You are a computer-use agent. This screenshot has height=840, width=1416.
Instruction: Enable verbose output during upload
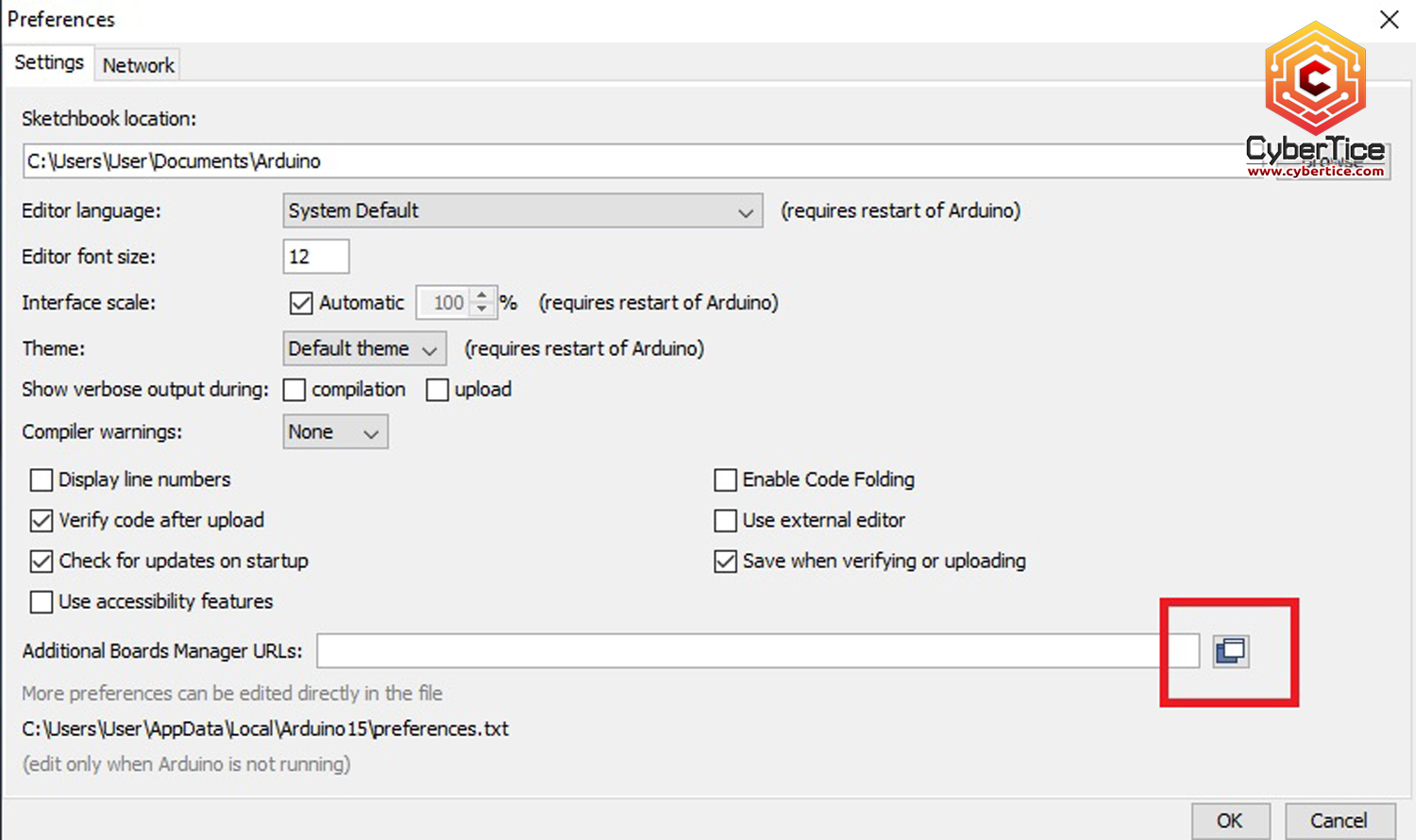click(437, 390)
